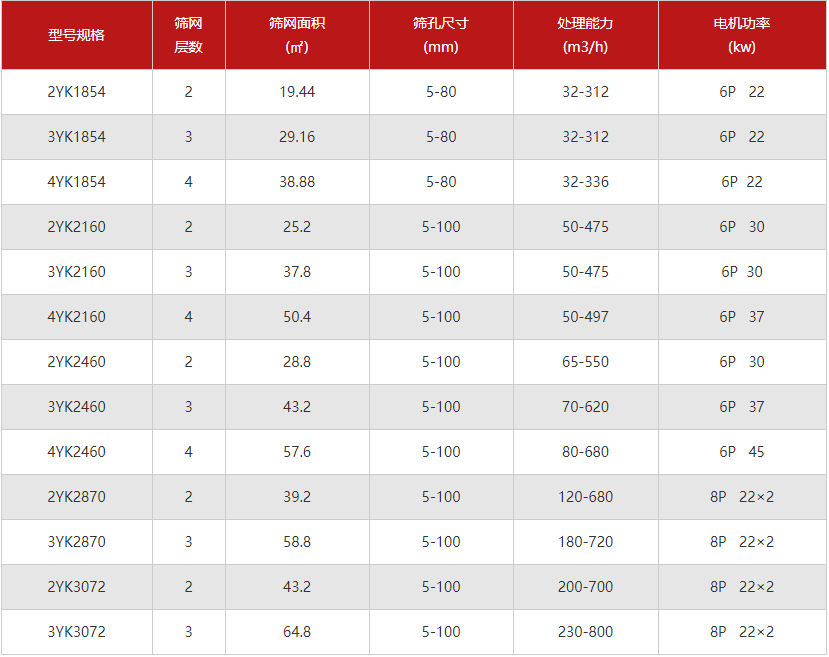Select capacity value 70-620
This screenshot has width=829, height=657.
(585, 407)
